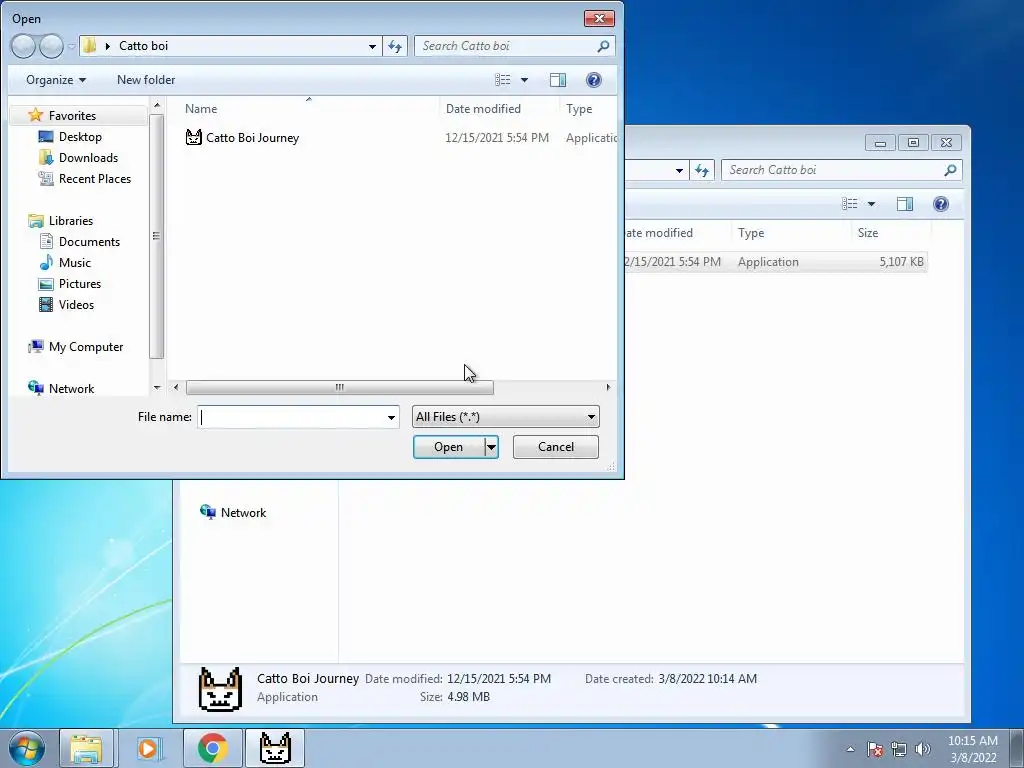Click the volume speaker icon in tray
This screenshot has height=768, width=1024.
pos(923,749)
